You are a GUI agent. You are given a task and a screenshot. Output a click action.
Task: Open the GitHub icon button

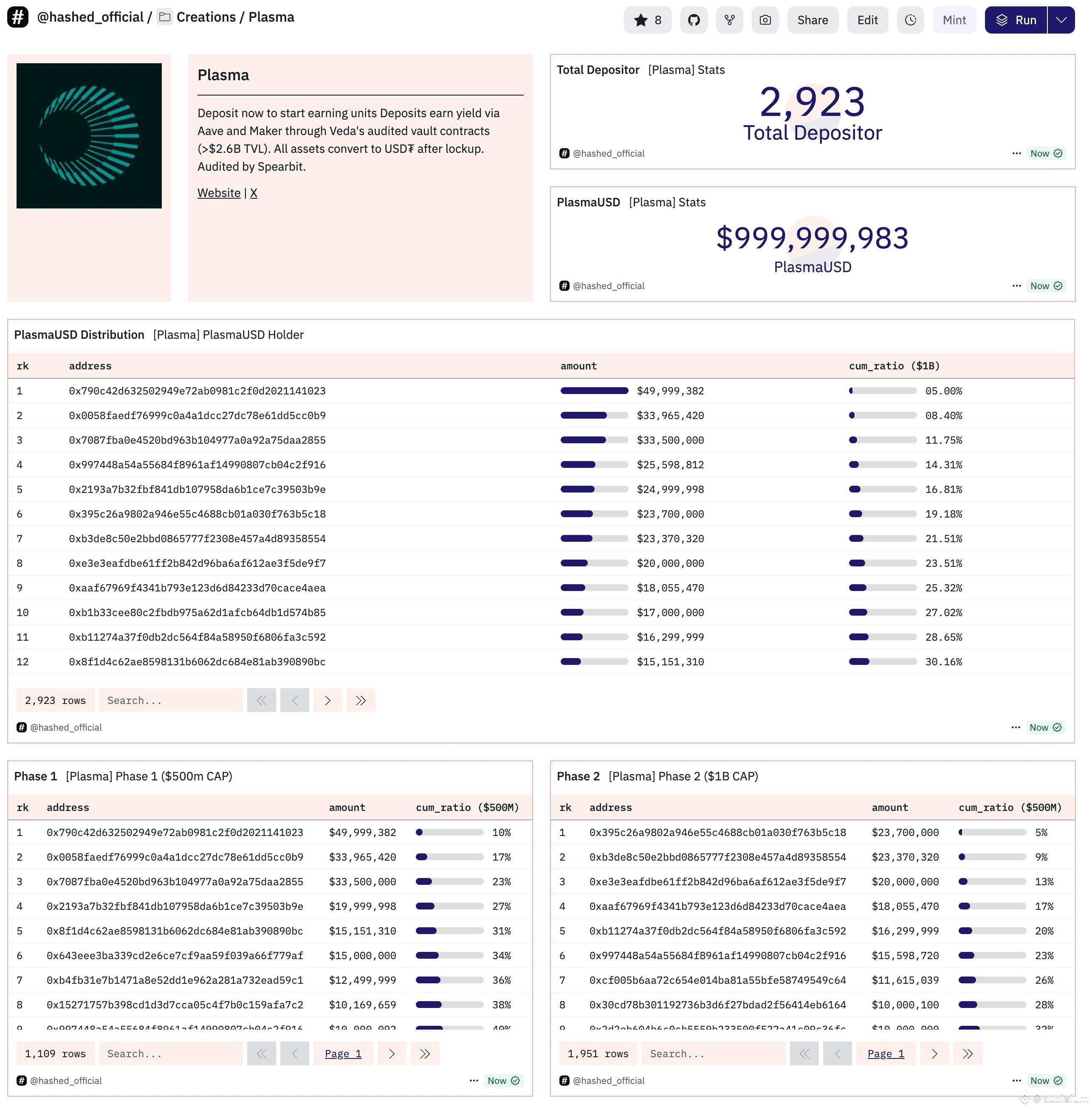point(694,20)
